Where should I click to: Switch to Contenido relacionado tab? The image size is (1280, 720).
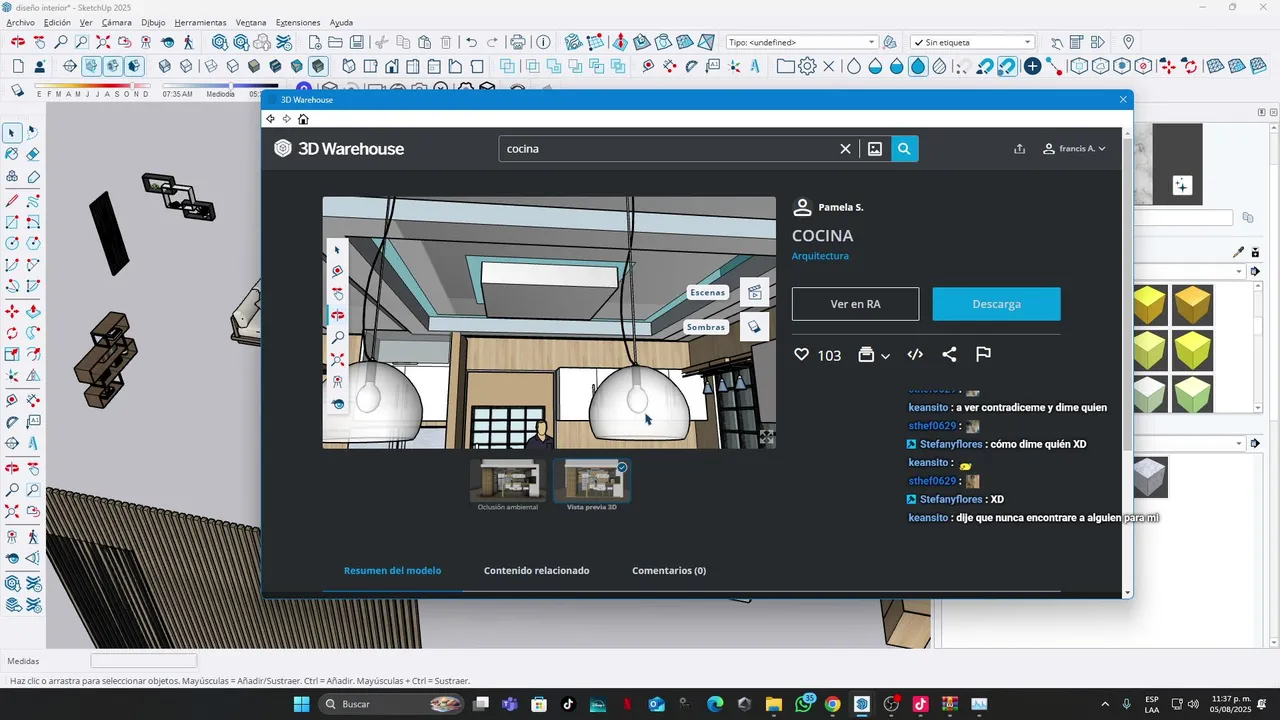coord(537,571)
